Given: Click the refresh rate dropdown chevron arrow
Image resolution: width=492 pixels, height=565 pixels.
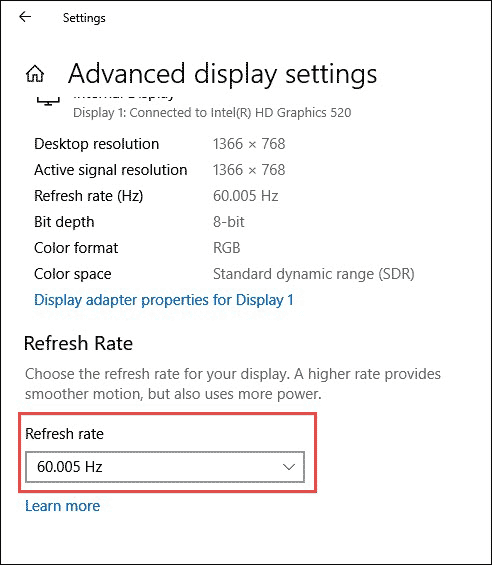Looking at the screenshot, I should (x=289, y=467).
